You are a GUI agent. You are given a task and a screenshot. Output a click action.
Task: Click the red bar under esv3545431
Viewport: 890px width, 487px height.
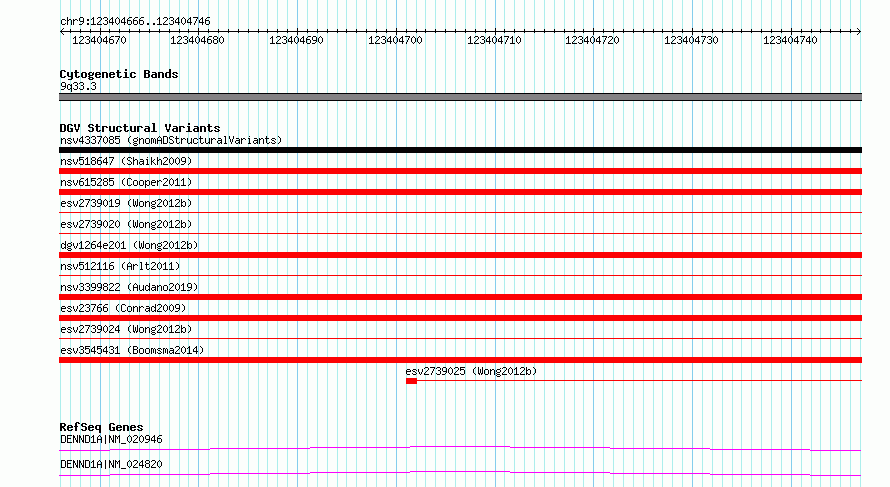(460, 360)
